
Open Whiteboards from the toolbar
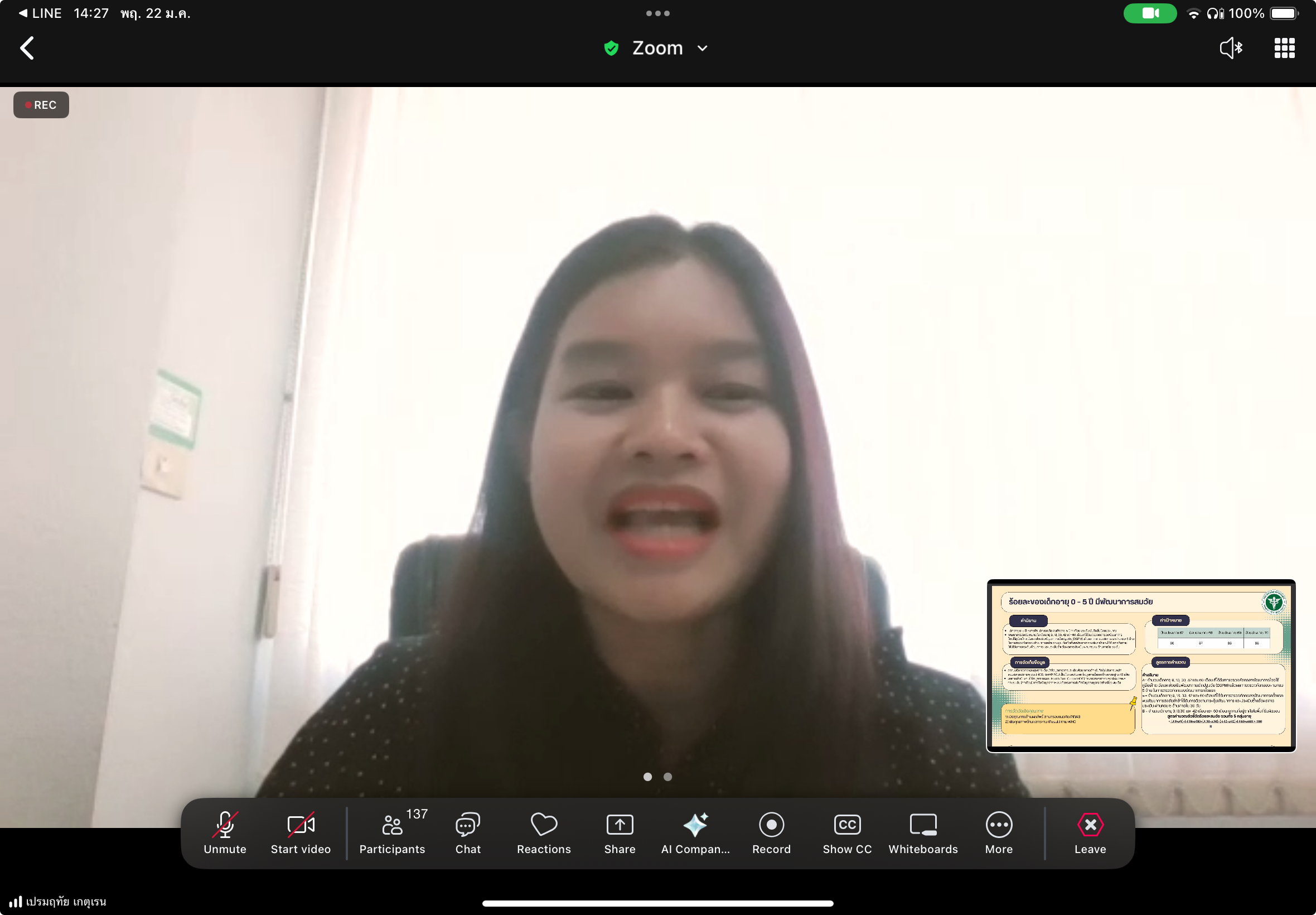[922, 832]
